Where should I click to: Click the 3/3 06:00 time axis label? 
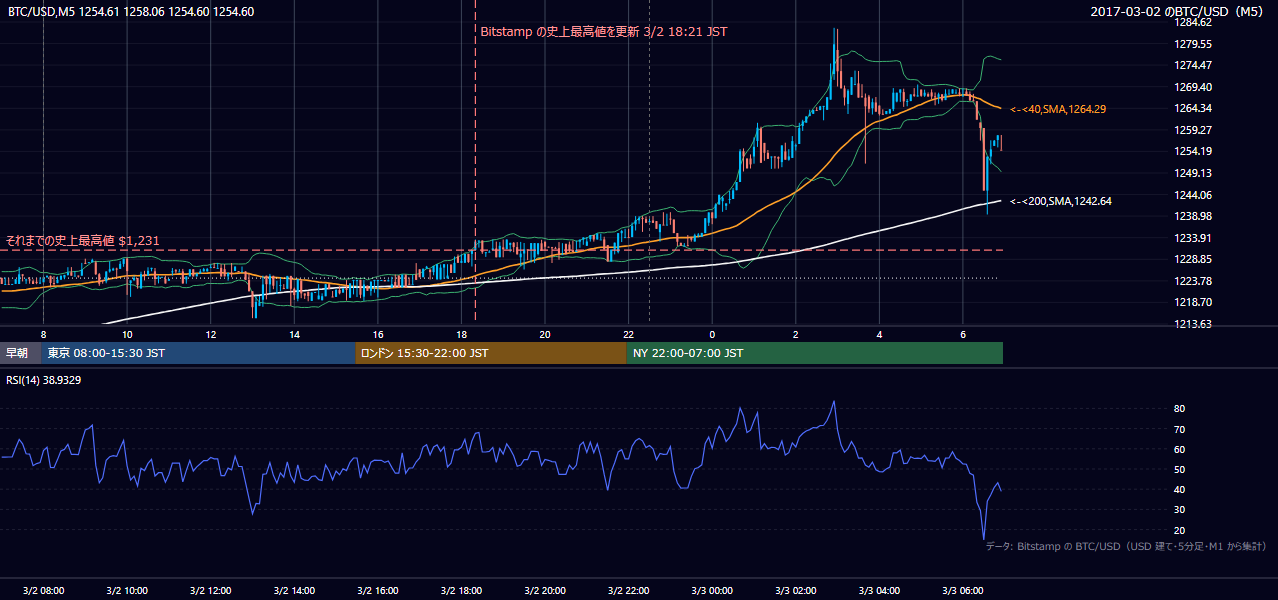click(x=963, y=590)
